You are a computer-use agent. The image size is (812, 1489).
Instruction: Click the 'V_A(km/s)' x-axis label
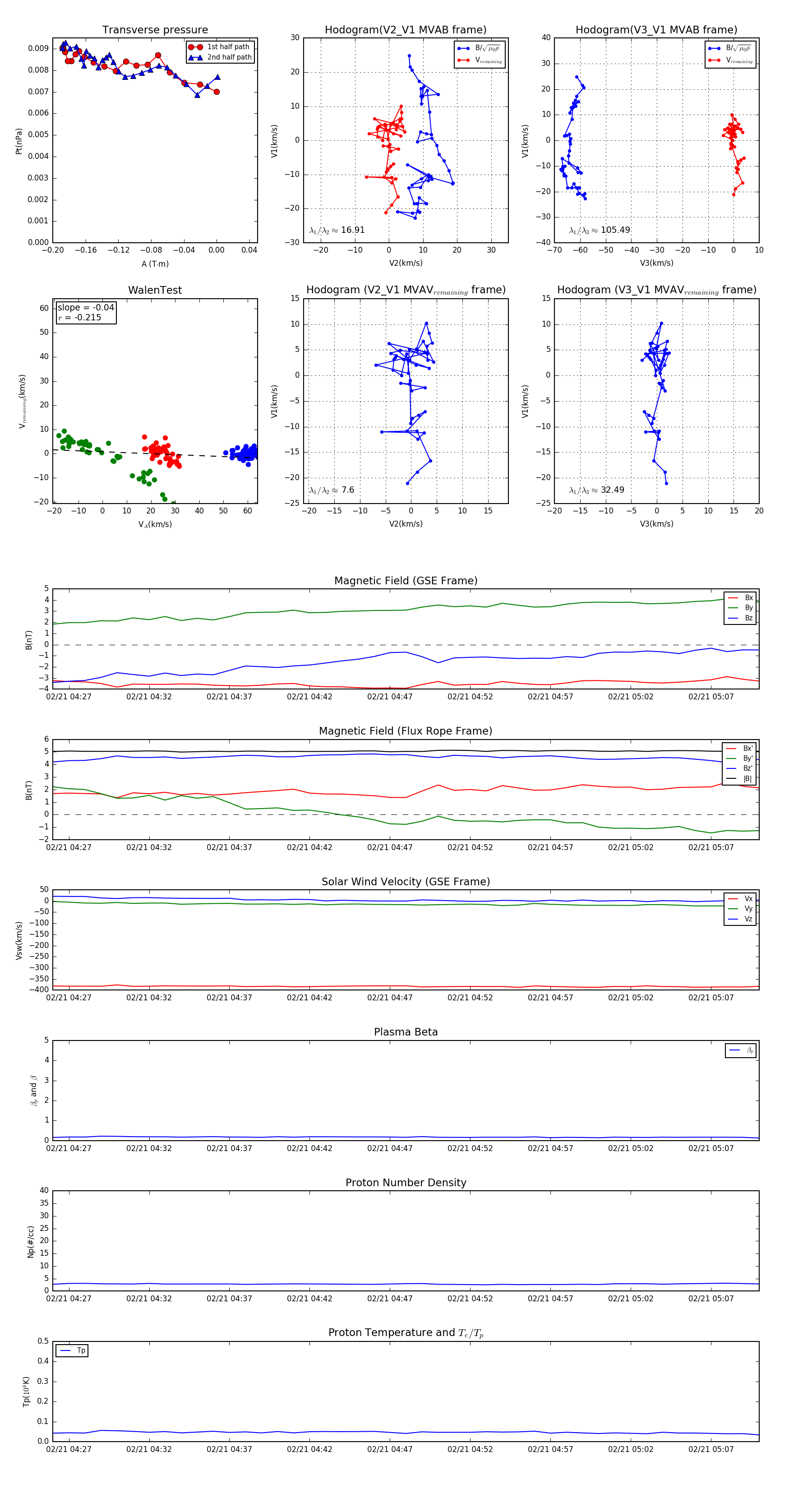point(155,524)
